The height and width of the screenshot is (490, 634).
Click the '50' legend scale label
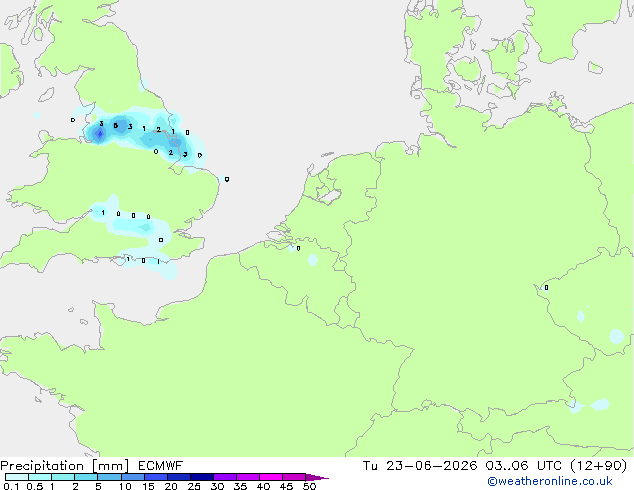(x=309, y=486)
